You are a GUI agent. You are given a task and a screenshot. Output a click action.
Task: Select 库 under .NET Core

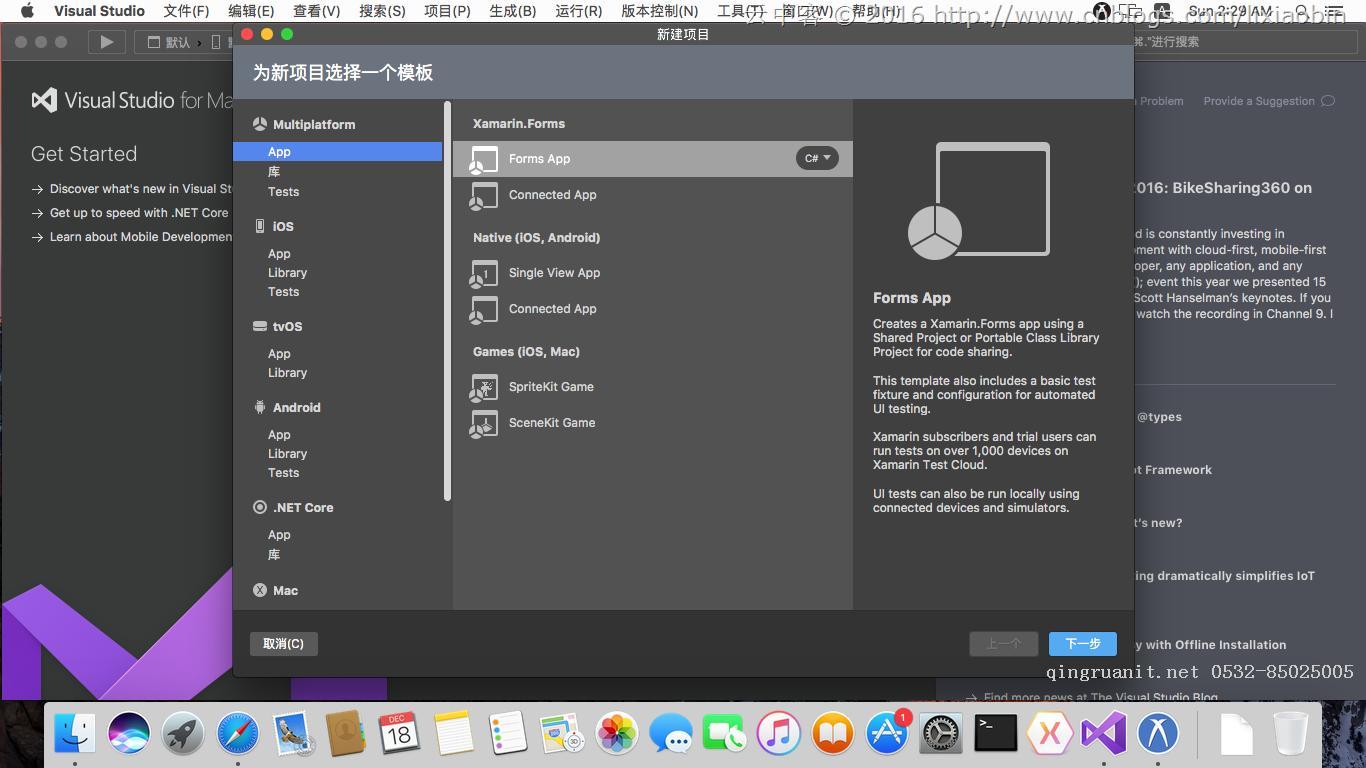274,555
